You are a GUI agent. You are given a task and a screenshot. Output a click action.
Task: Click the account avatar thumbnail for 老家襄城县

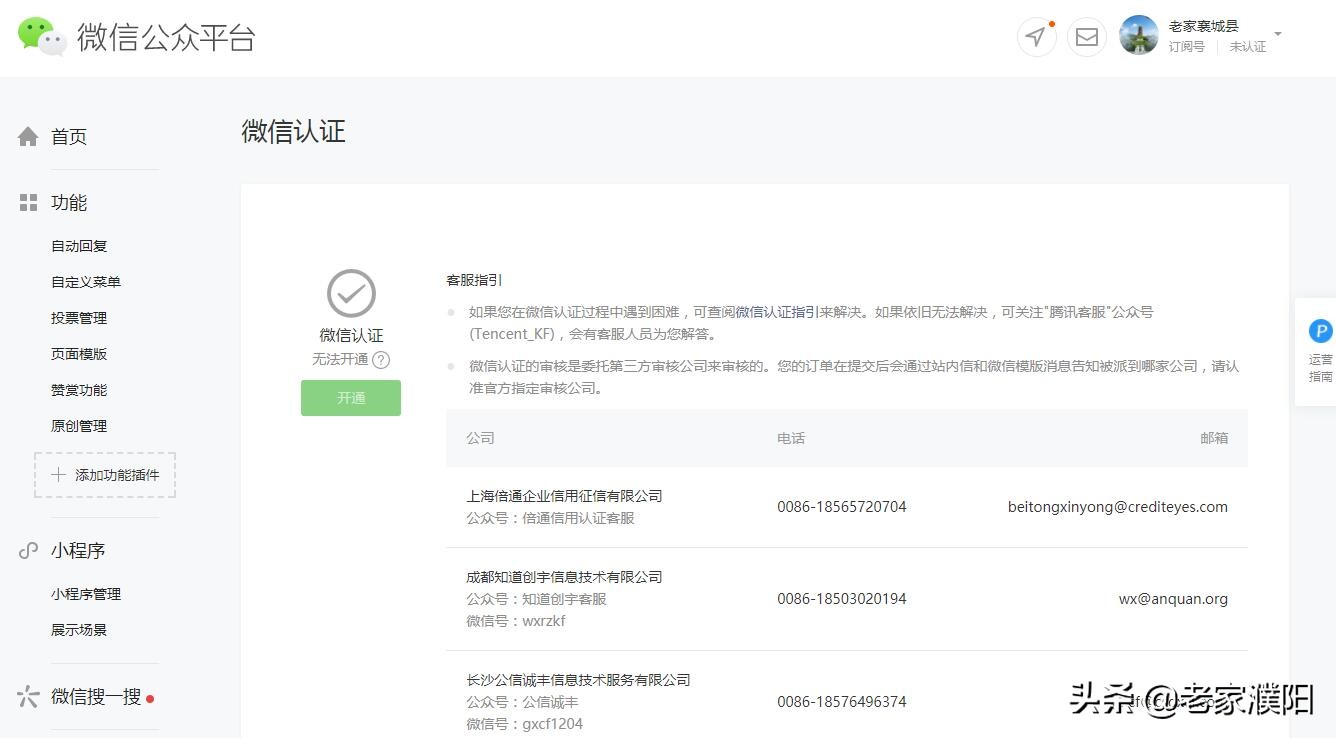click(x=1138, y=36)
